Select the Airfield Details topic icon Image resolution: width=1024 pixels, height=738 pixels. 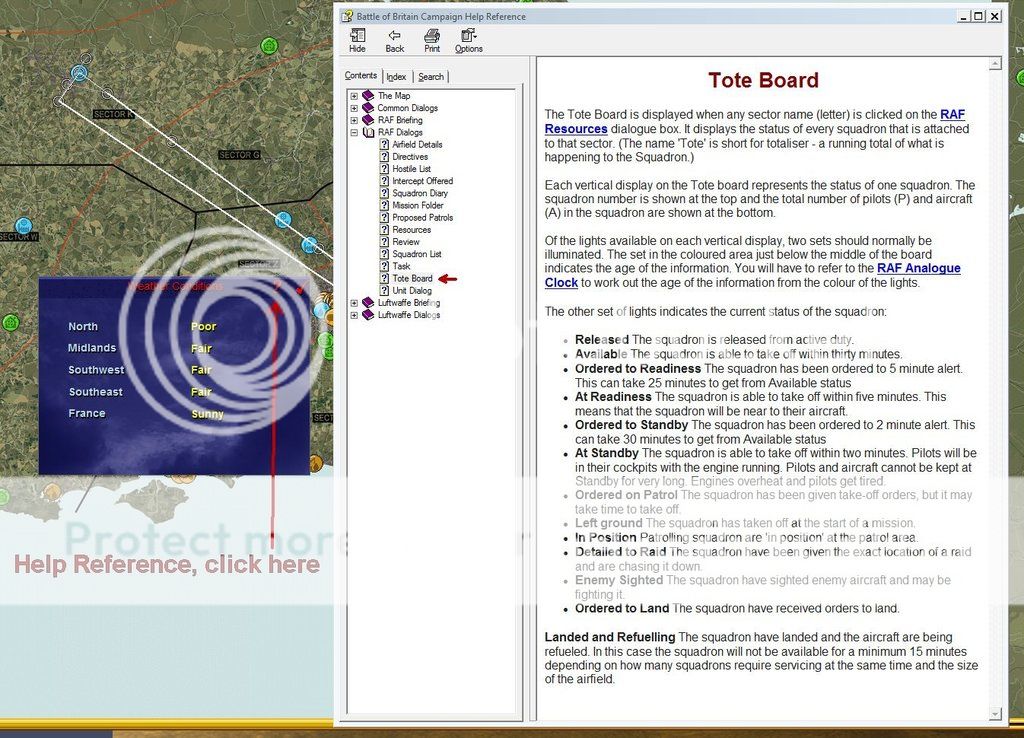[385, 144]
